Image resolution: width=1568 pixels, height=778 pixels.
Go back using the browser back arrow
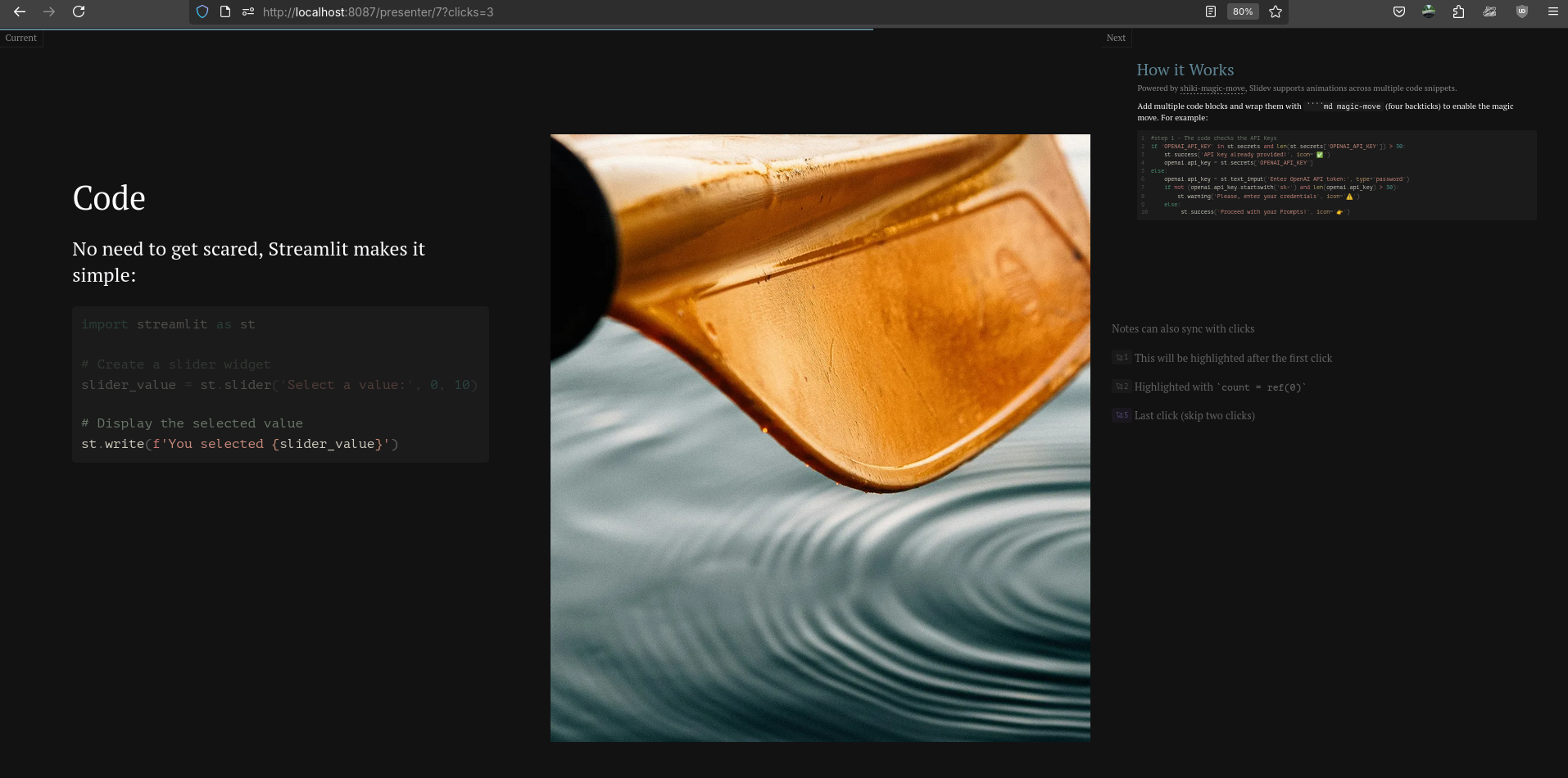pos(20,11)
